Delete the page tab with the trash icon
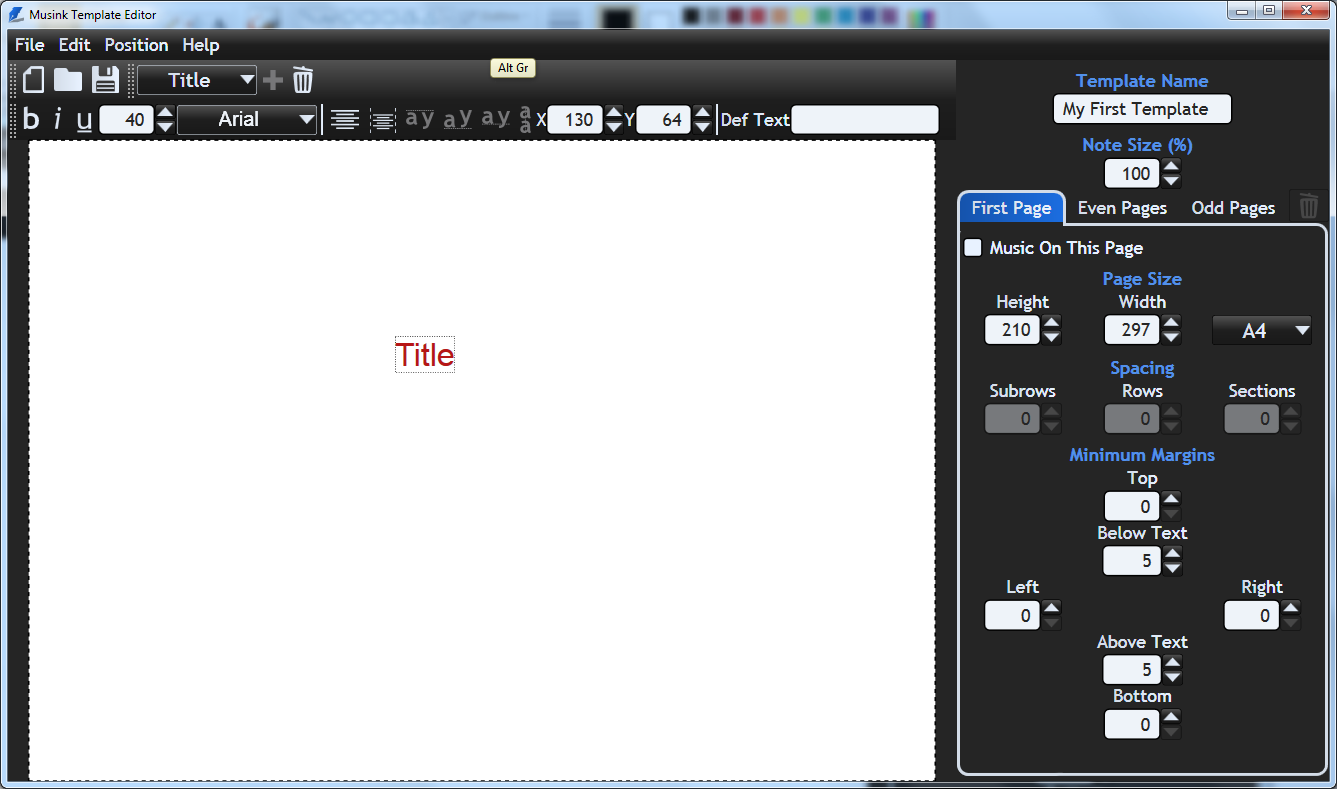Viewport: 1337px width, 789px height. [1308, 207]
